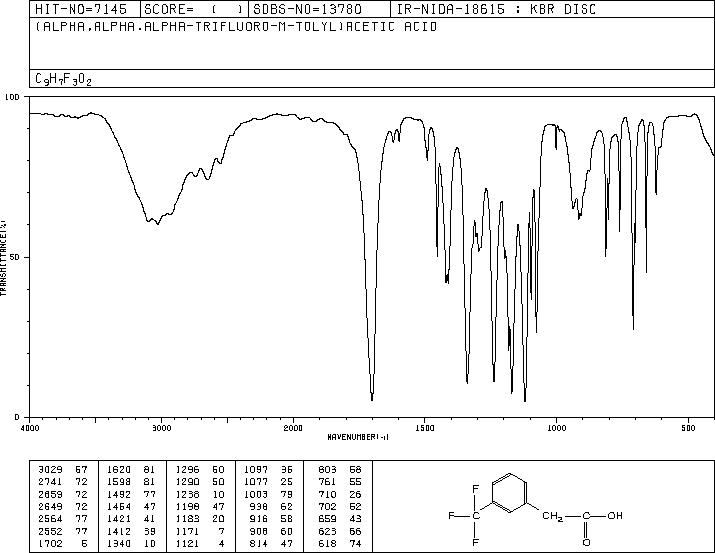The width and height of the screenshot is (715, 553).
Task: Click the OH group in the structure
Action: (x=615, y=516)
